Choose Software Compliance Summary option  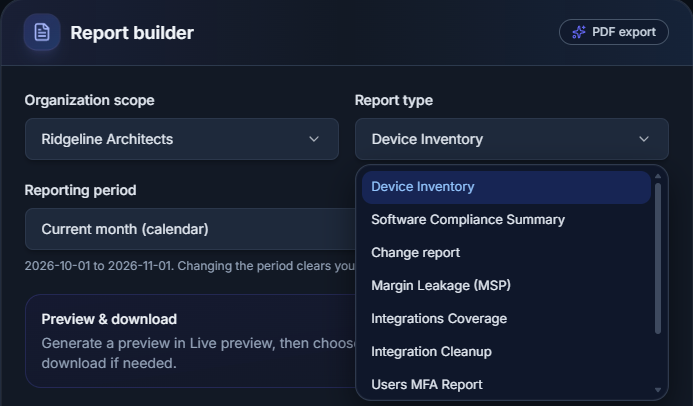click(x=506, y=220)
